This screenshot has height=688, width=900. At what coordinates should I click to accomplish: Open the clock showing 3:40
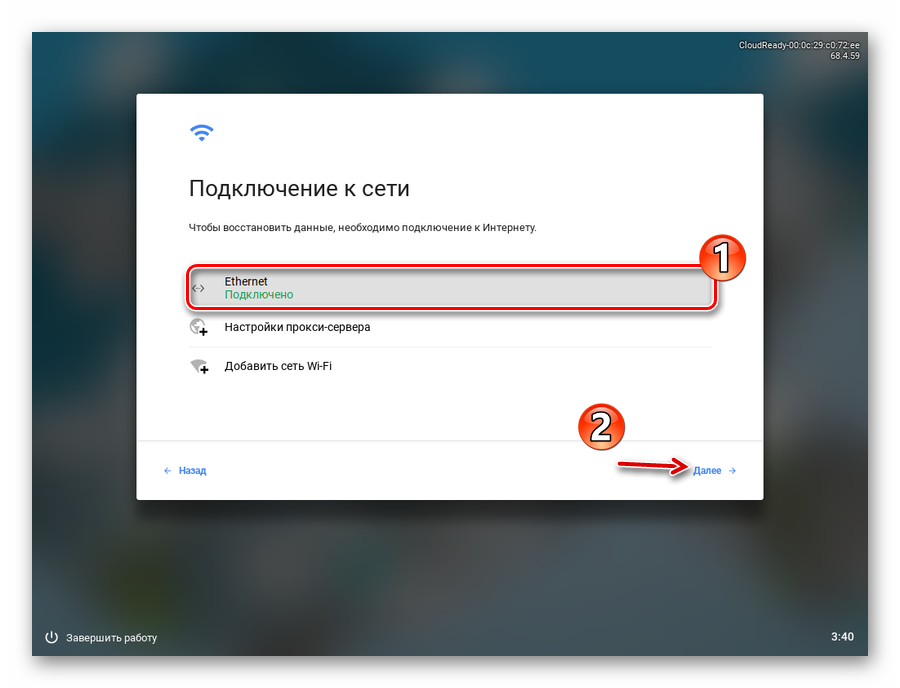click(842, 636)
